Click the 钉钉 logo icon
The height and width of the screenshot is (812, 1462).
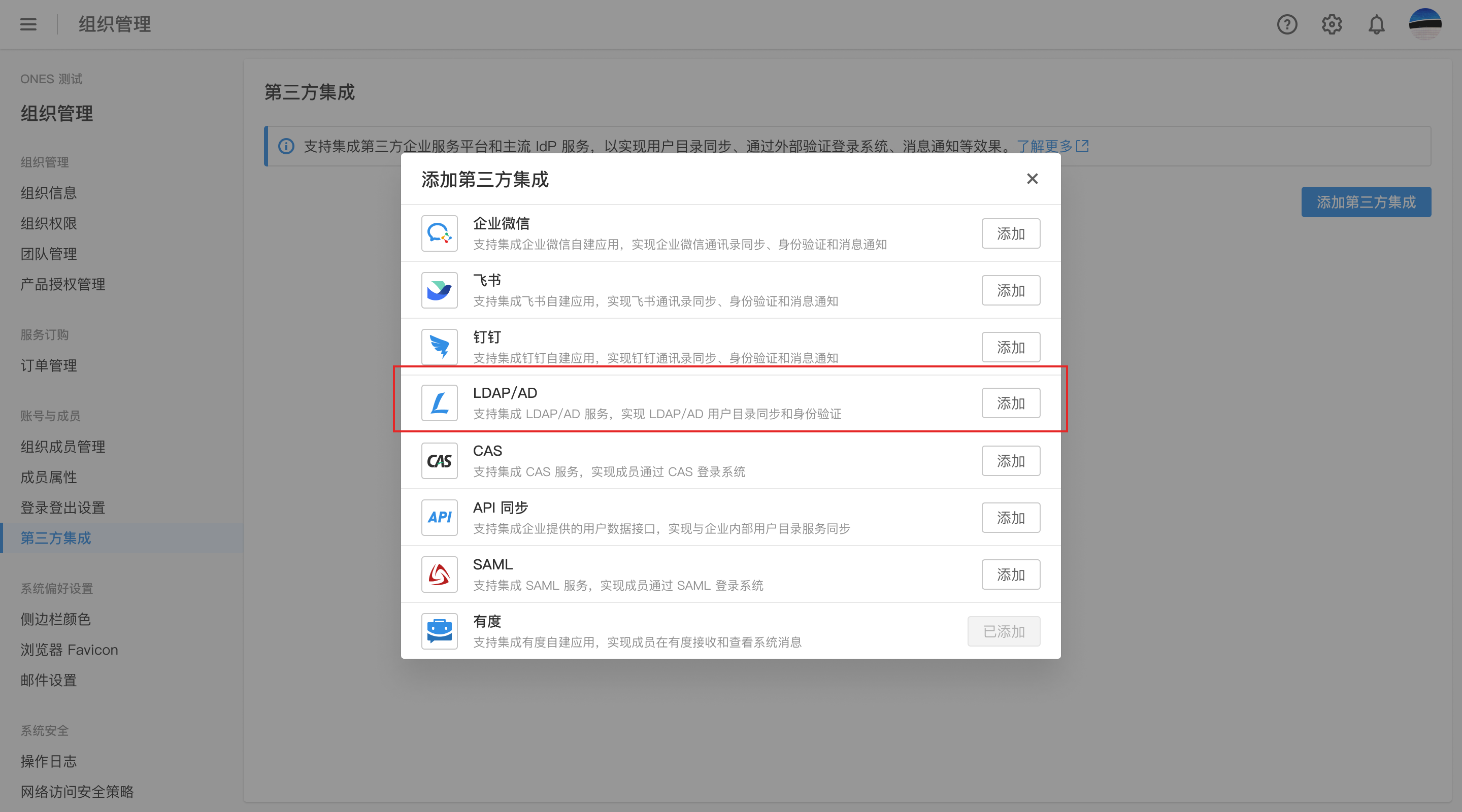pos(439,347)
